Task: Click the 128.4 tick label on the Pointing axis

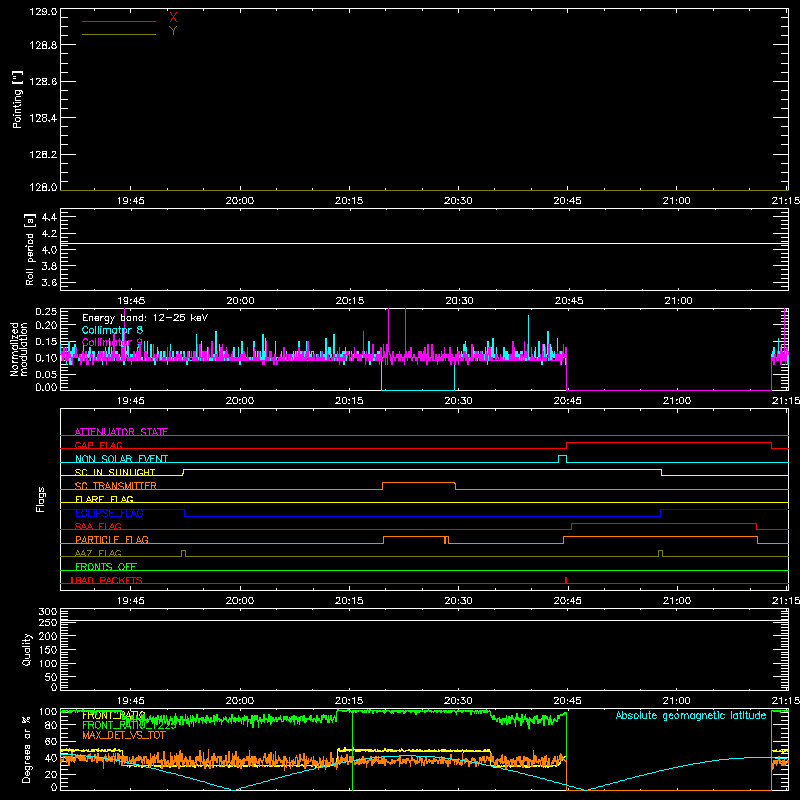Action: [x=43, y=118]
